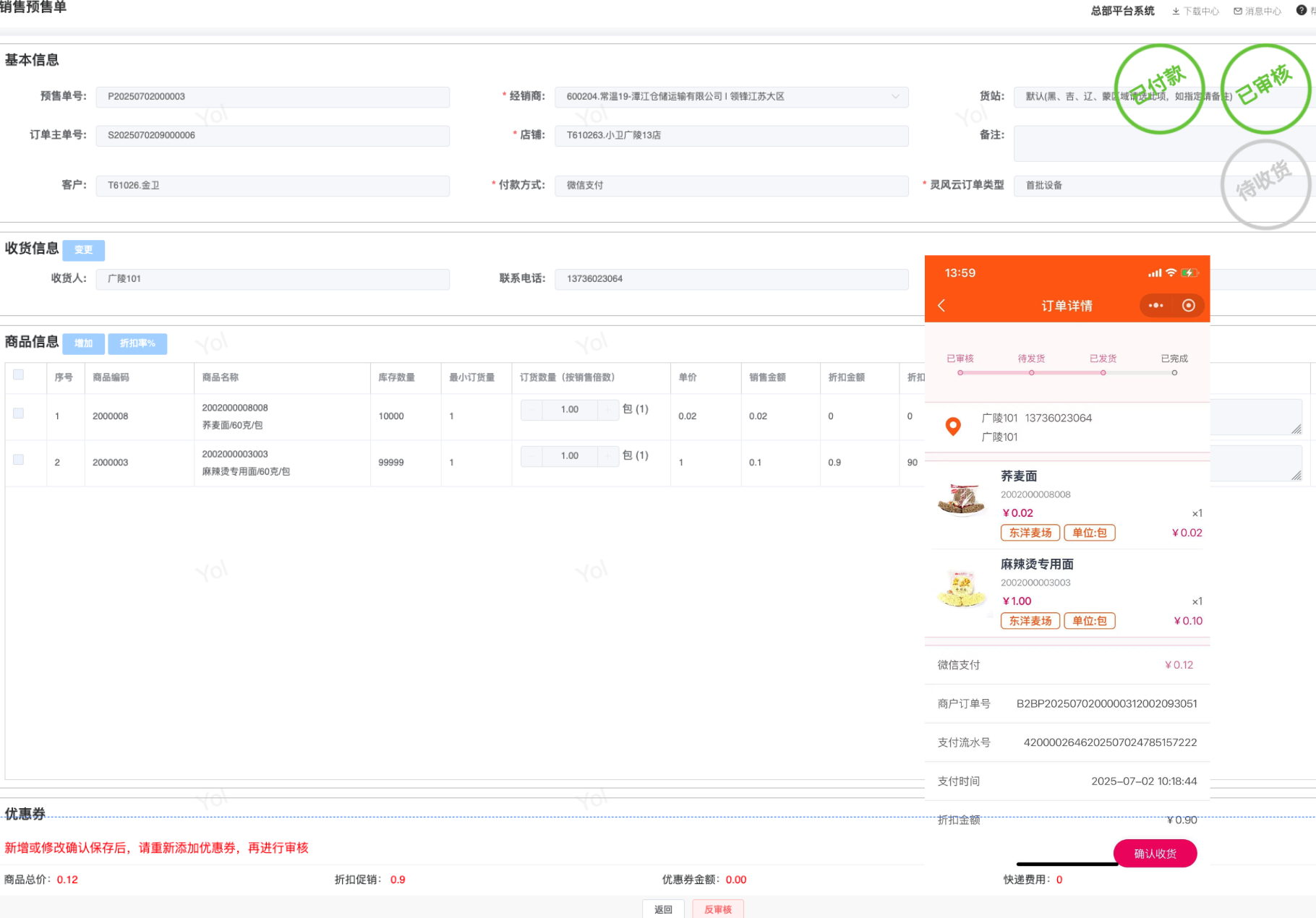Tap the circular target icon in phone header
The width and height of the screenshot is (1316, 918).
[x=1188, y=306]
